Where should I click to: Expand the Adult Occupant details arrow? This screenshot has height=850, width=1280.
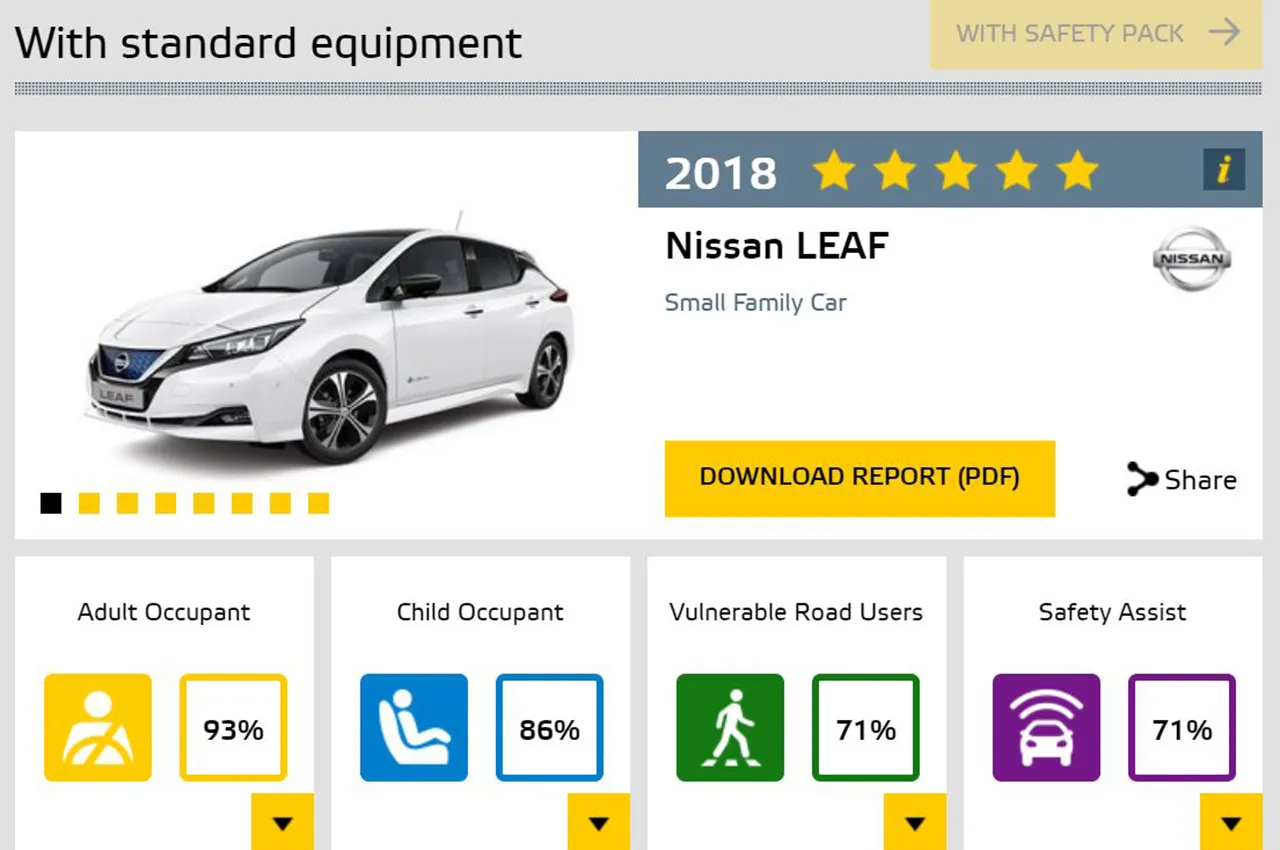(x=282, y=822)
